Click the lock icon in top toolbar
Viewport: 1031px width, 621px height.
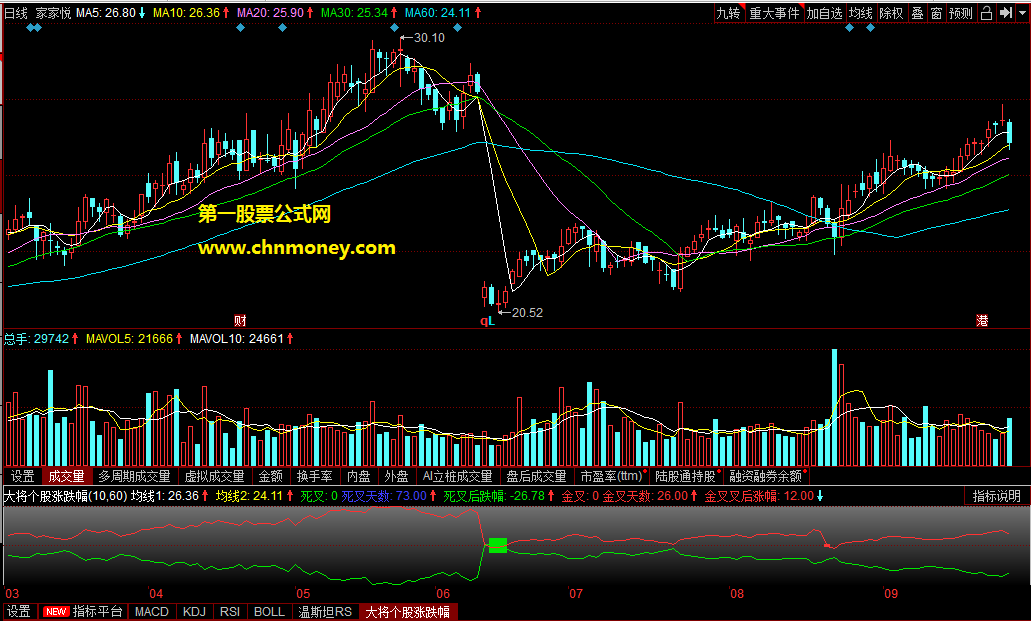click(986, 13)
